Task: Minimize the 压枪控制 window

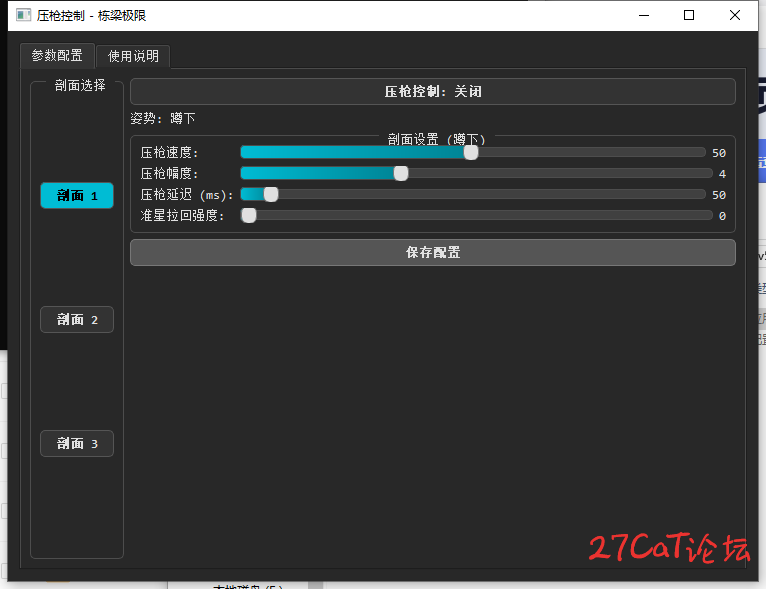Action: 644,15
